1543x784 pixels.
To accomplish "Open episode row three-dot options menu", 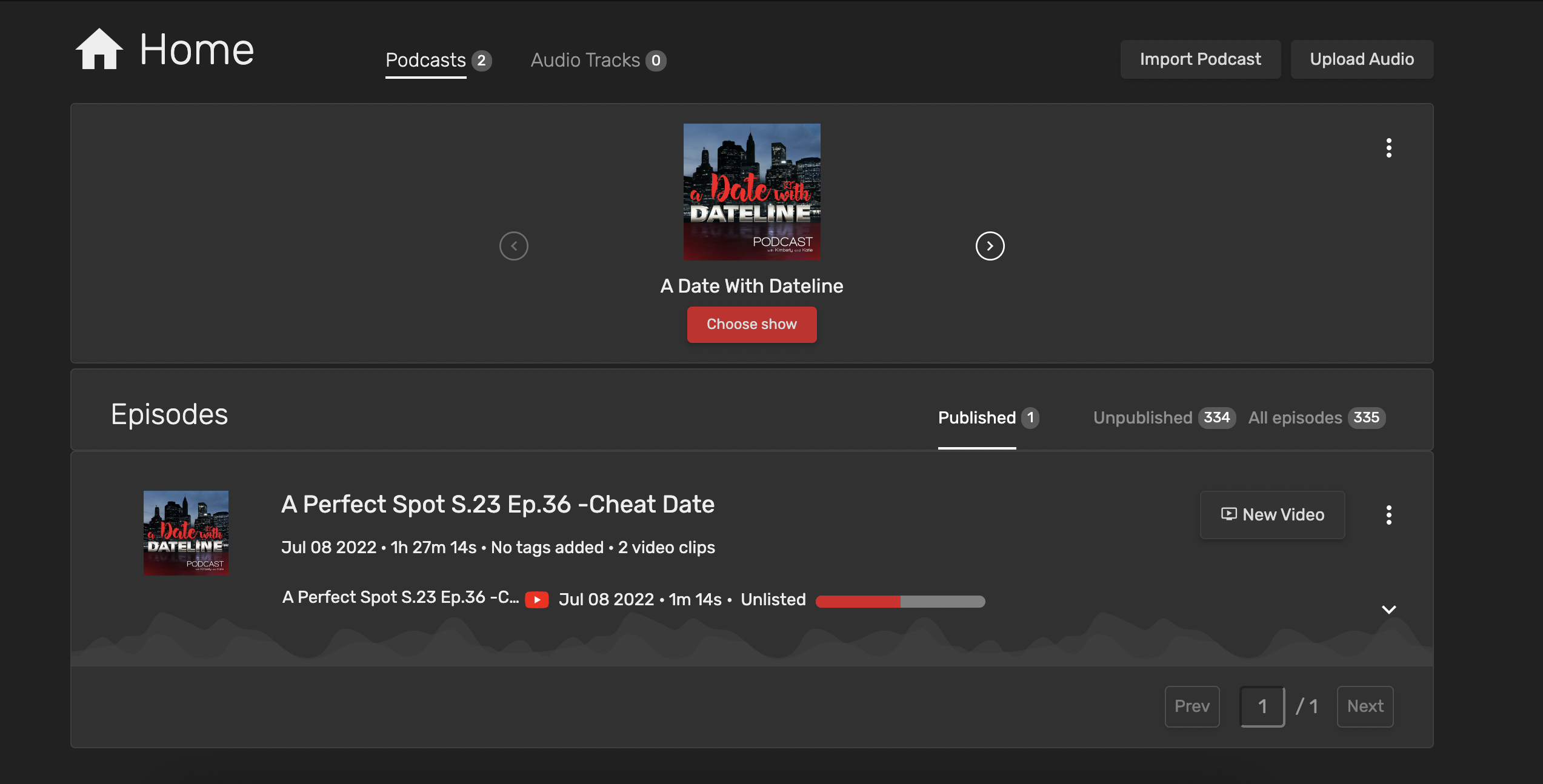I will click(x=1388, y=515).
